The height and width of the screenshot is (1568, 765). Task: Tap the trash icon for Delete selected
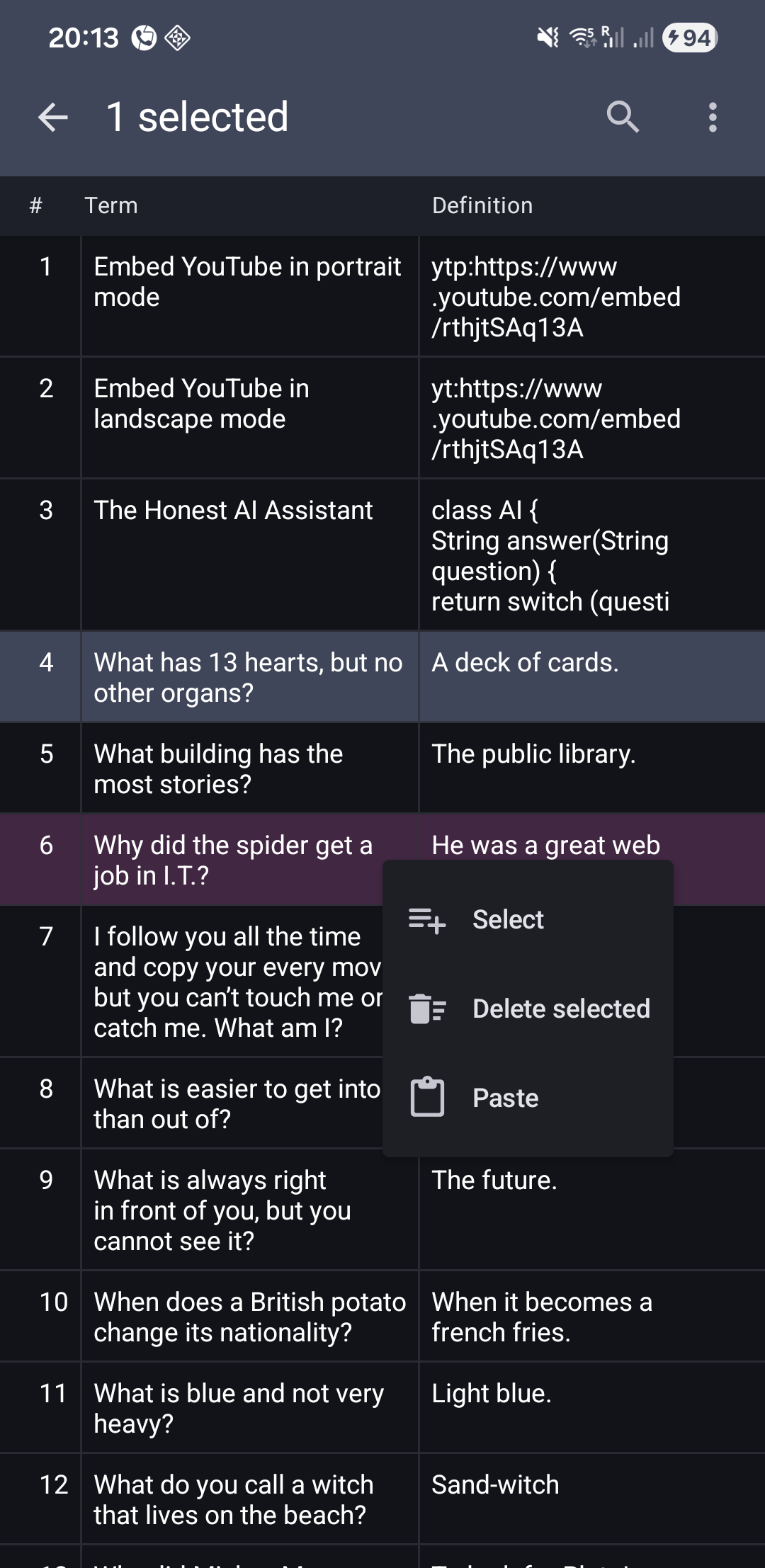tap(427, 1009)
